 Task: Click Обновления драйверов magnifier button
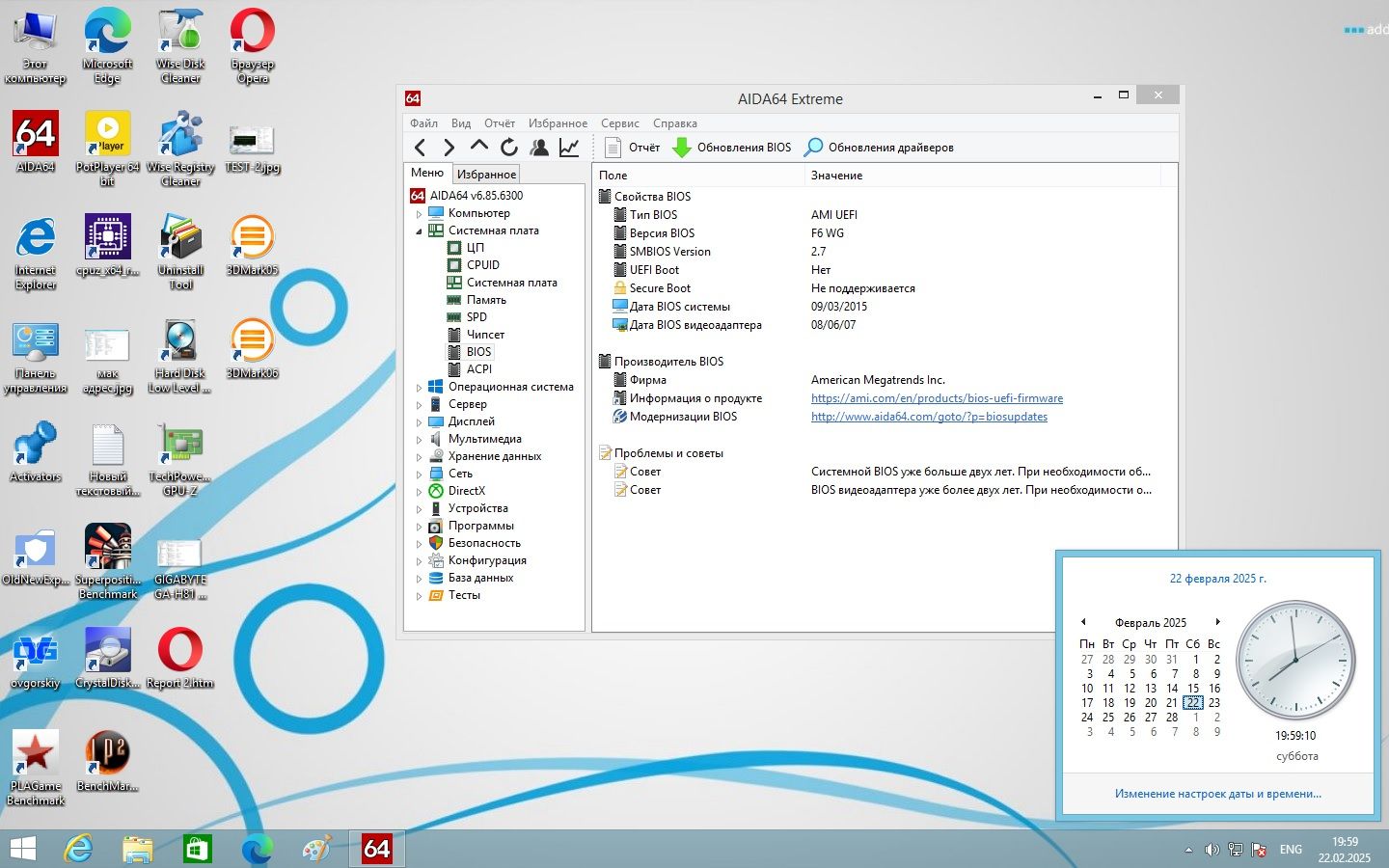coord(879,148)
